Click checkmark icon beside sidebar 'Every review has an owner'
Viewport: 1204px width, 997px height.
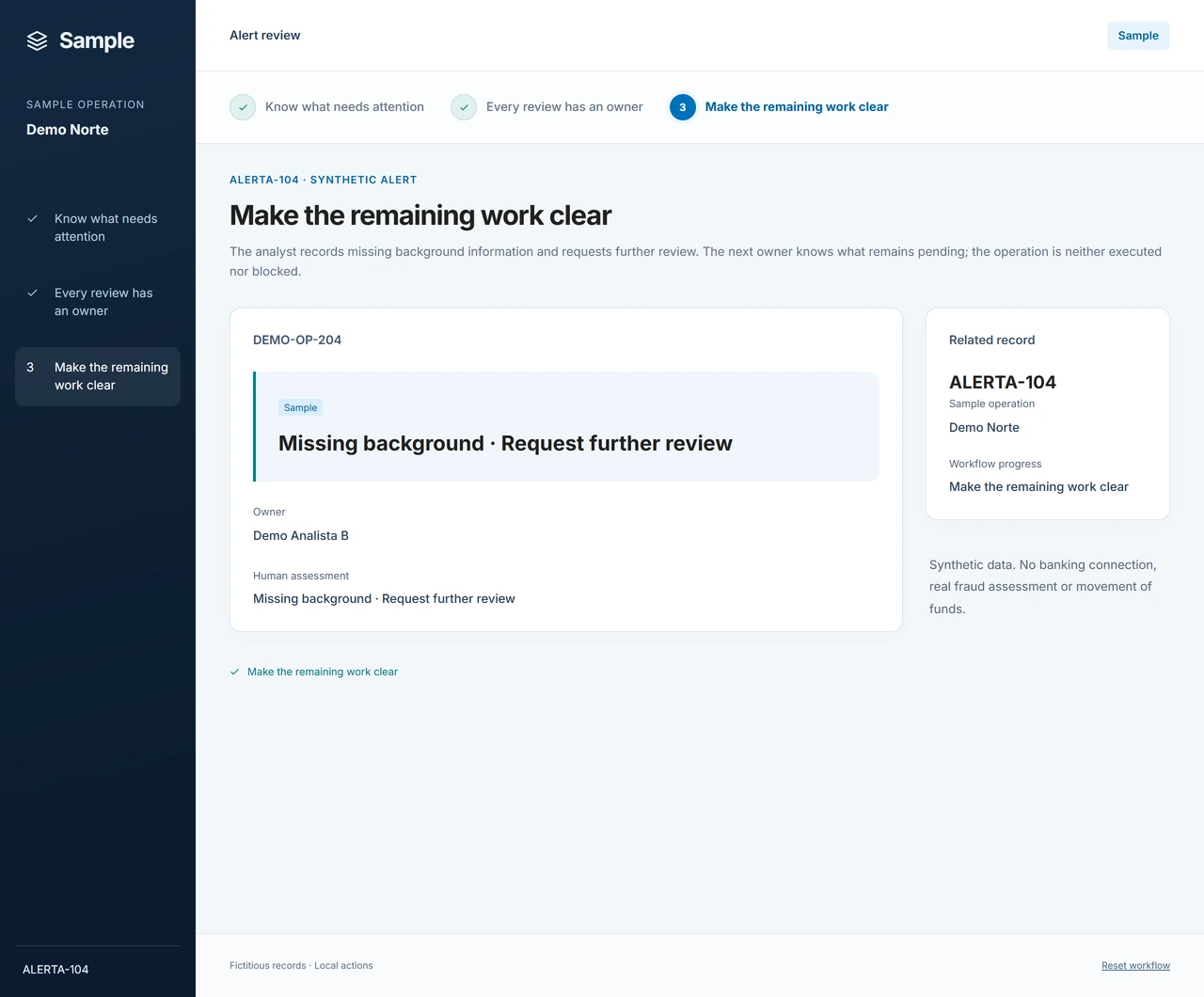click(x=32, y=293)
